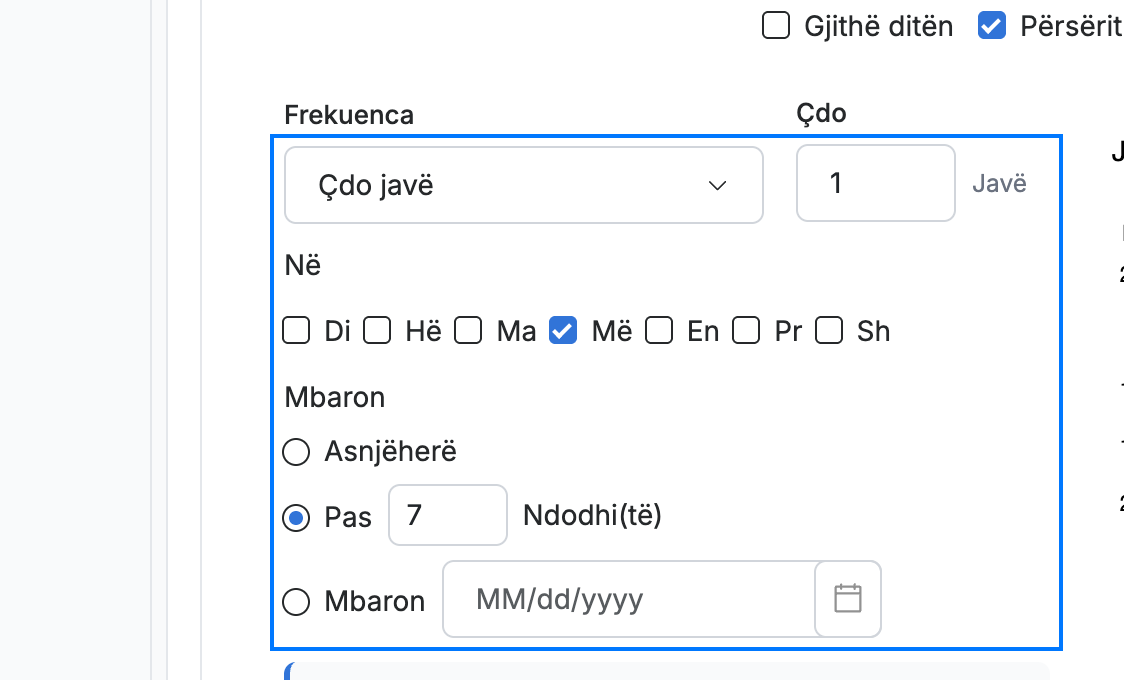Click the Çdo interval number field
Image resolution: width=1124 pixels, height=680 pixels.
pos(876,183)
